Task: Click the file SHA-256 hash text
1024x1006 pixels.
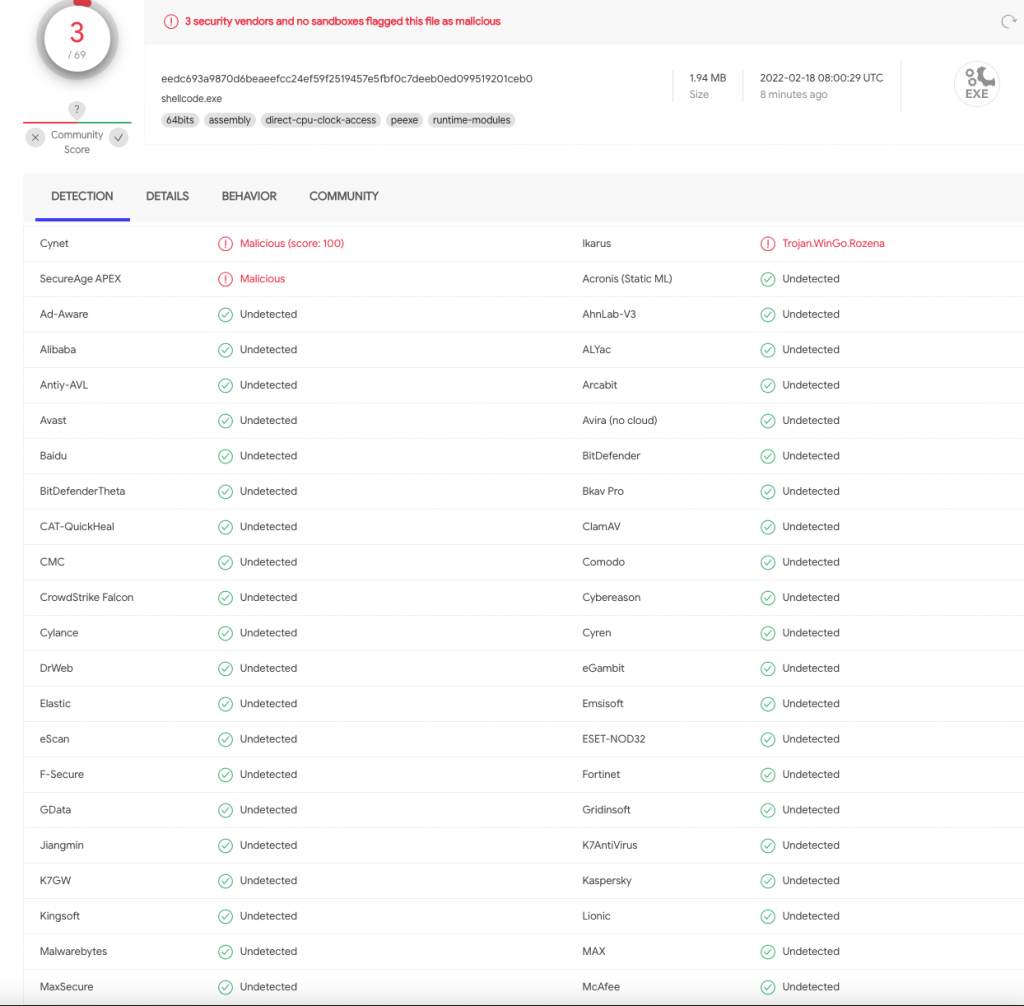Action: point(346,79)
